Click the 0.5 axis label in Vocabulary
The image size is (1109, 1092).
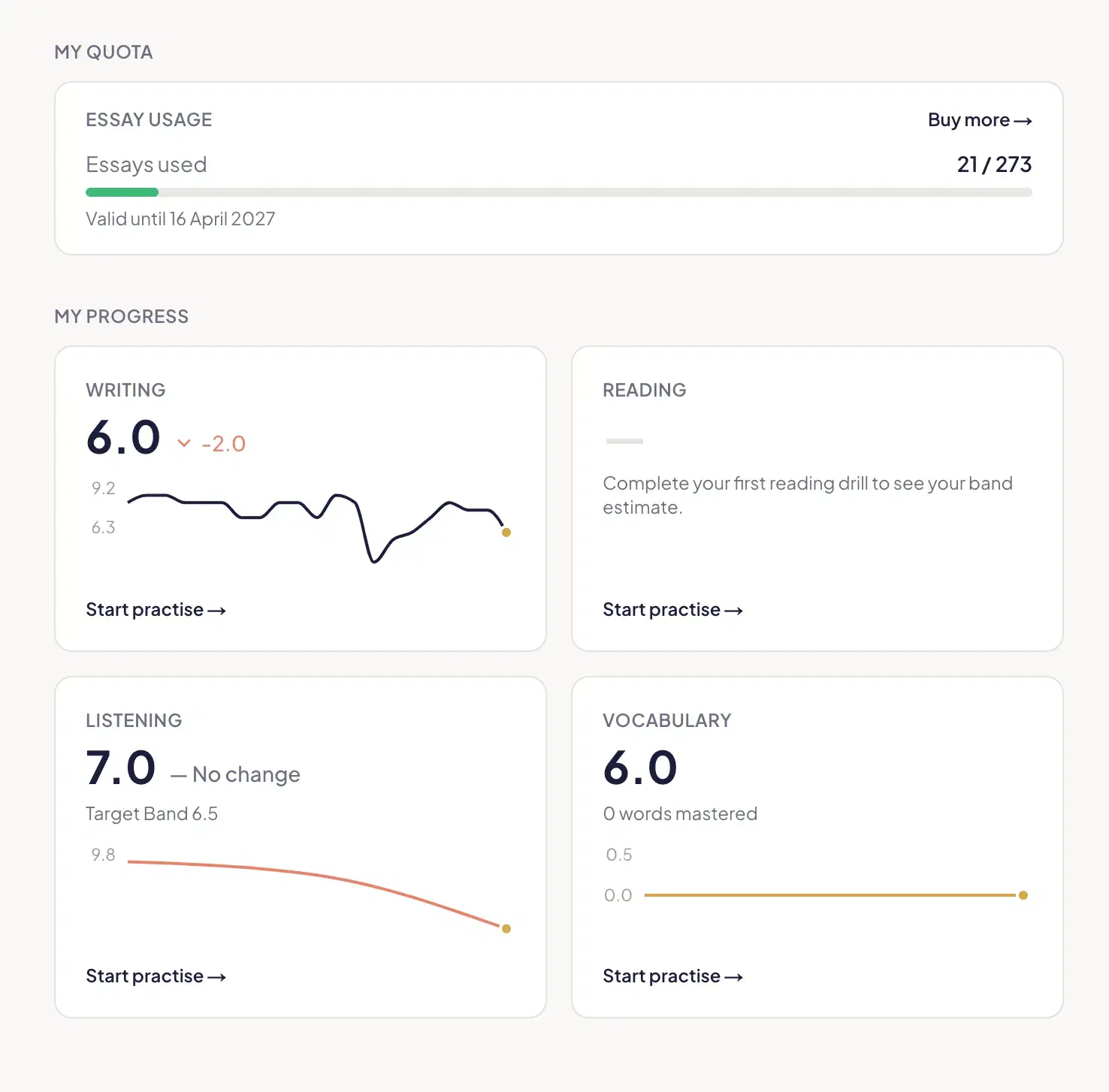(x=619, y=855)
